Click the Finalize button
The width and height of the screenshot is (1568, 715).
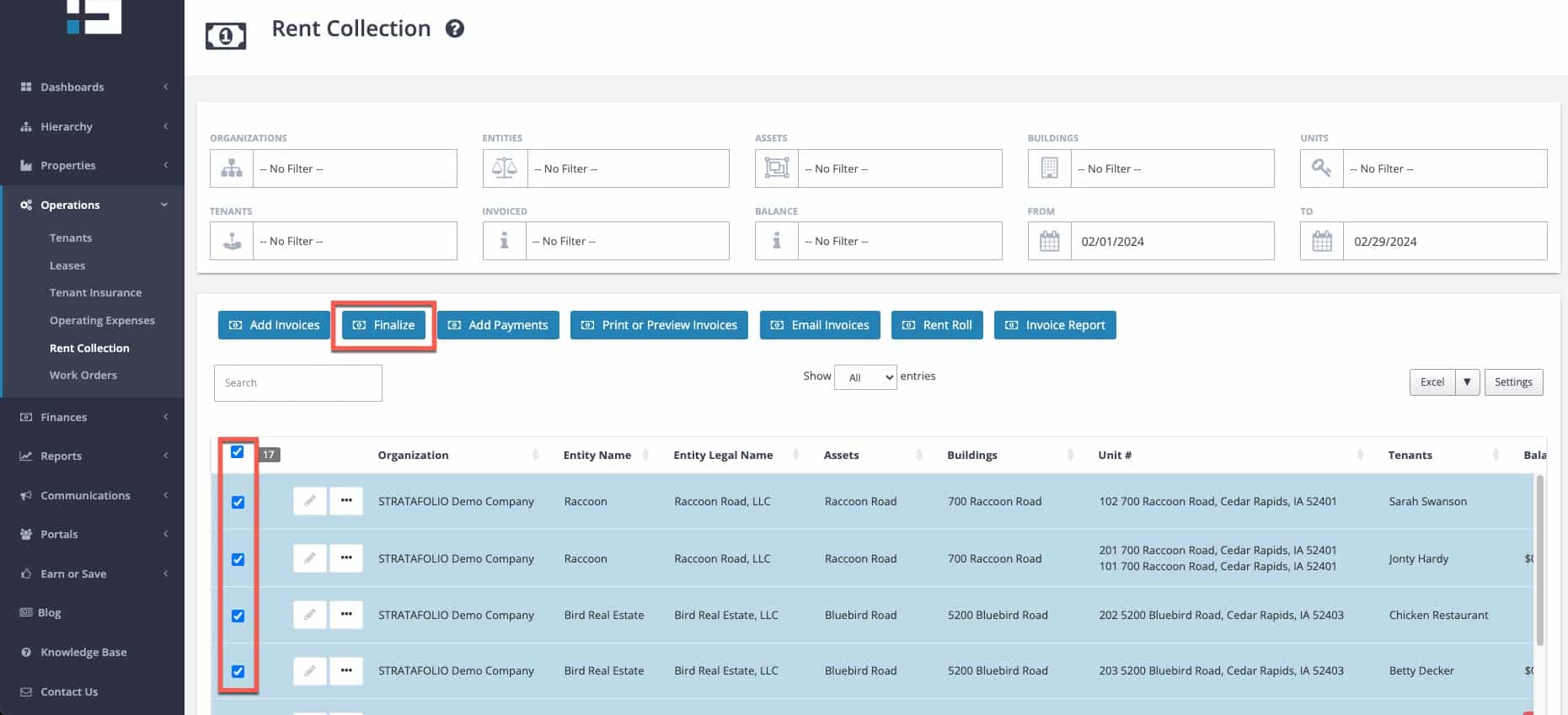384,325
